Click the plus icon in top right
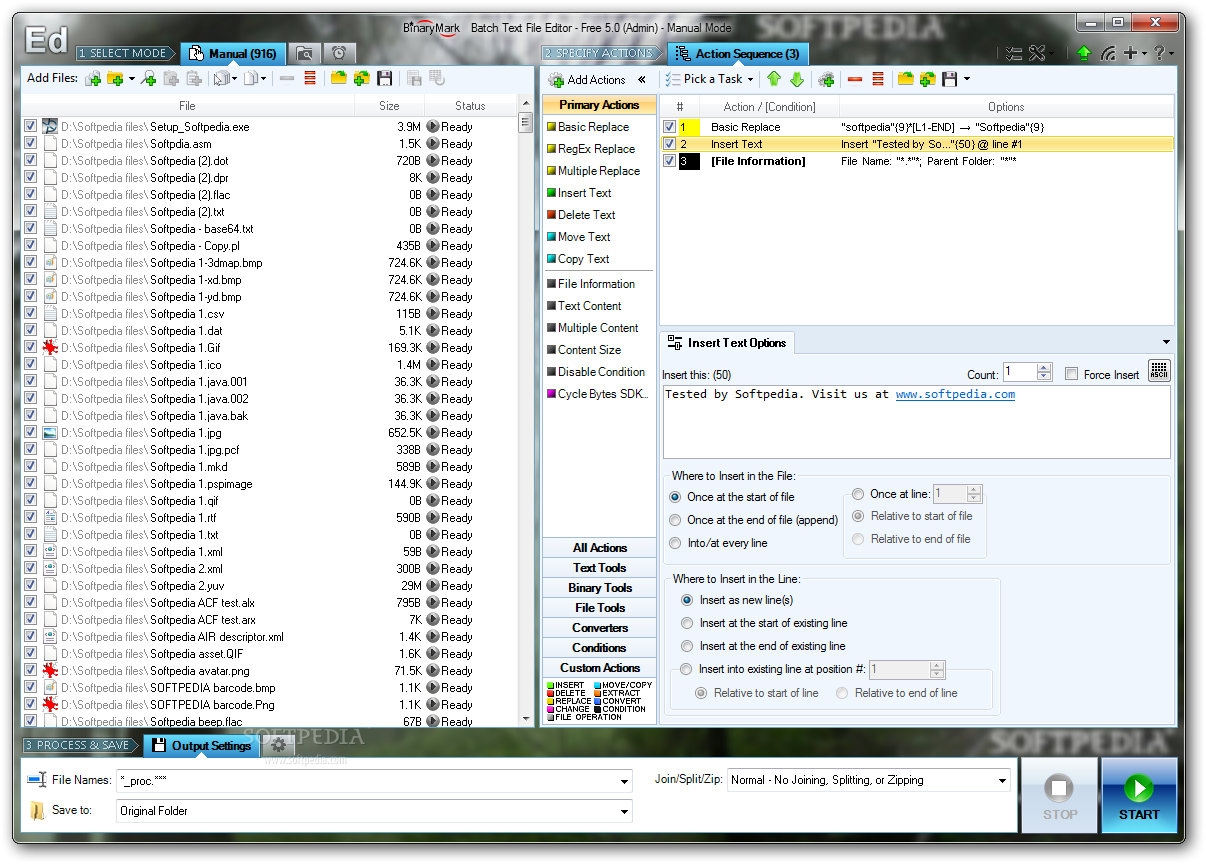Screen dimensions: 1206x864 [1130, 53]
